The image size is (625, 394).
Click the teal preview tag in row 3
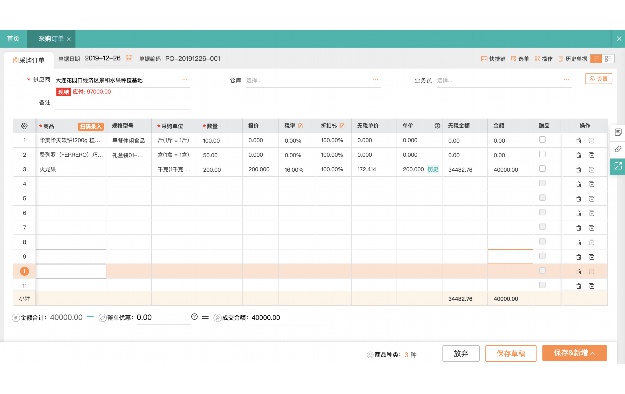[x=433, y=169]
